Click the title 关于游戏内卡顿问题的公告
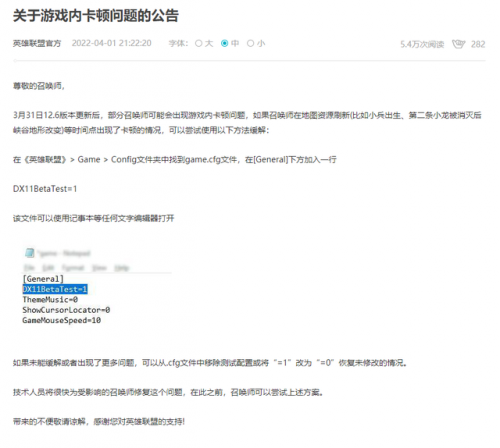Screen dimensions: 500x448 click(x=96, y=16)
